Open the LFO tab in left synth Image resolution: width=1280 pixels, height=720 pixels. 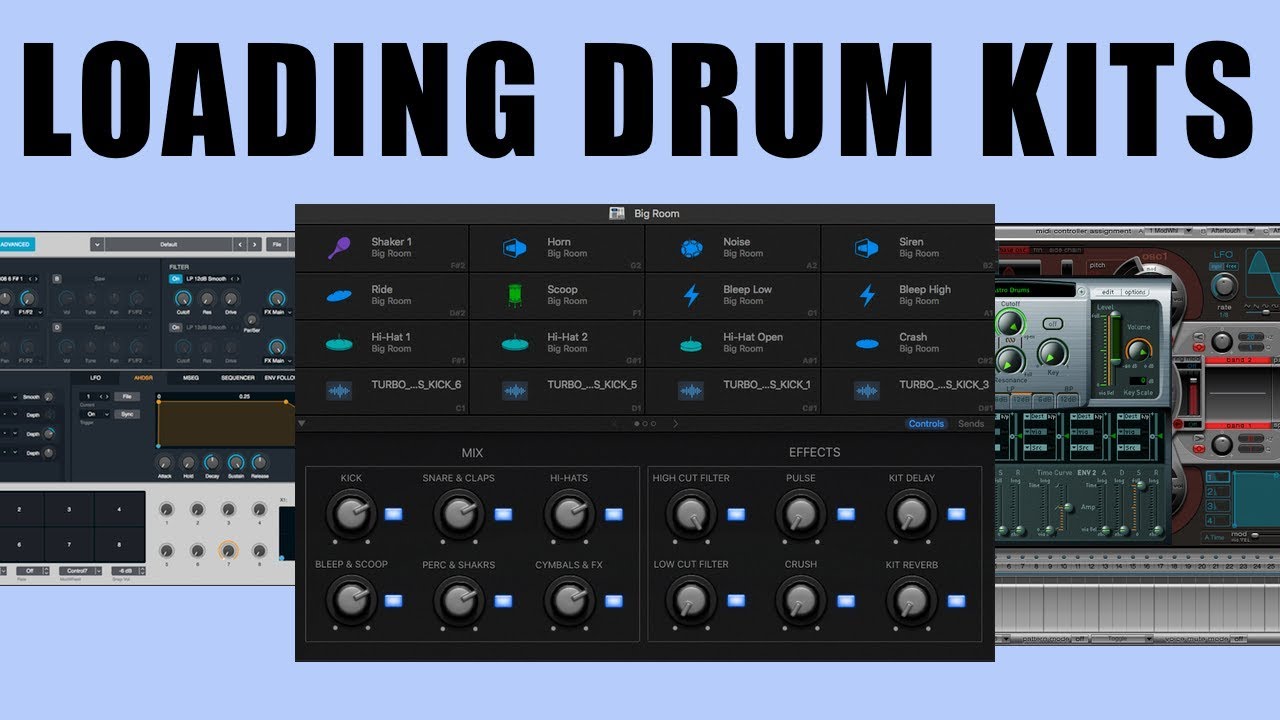(96, 378)
